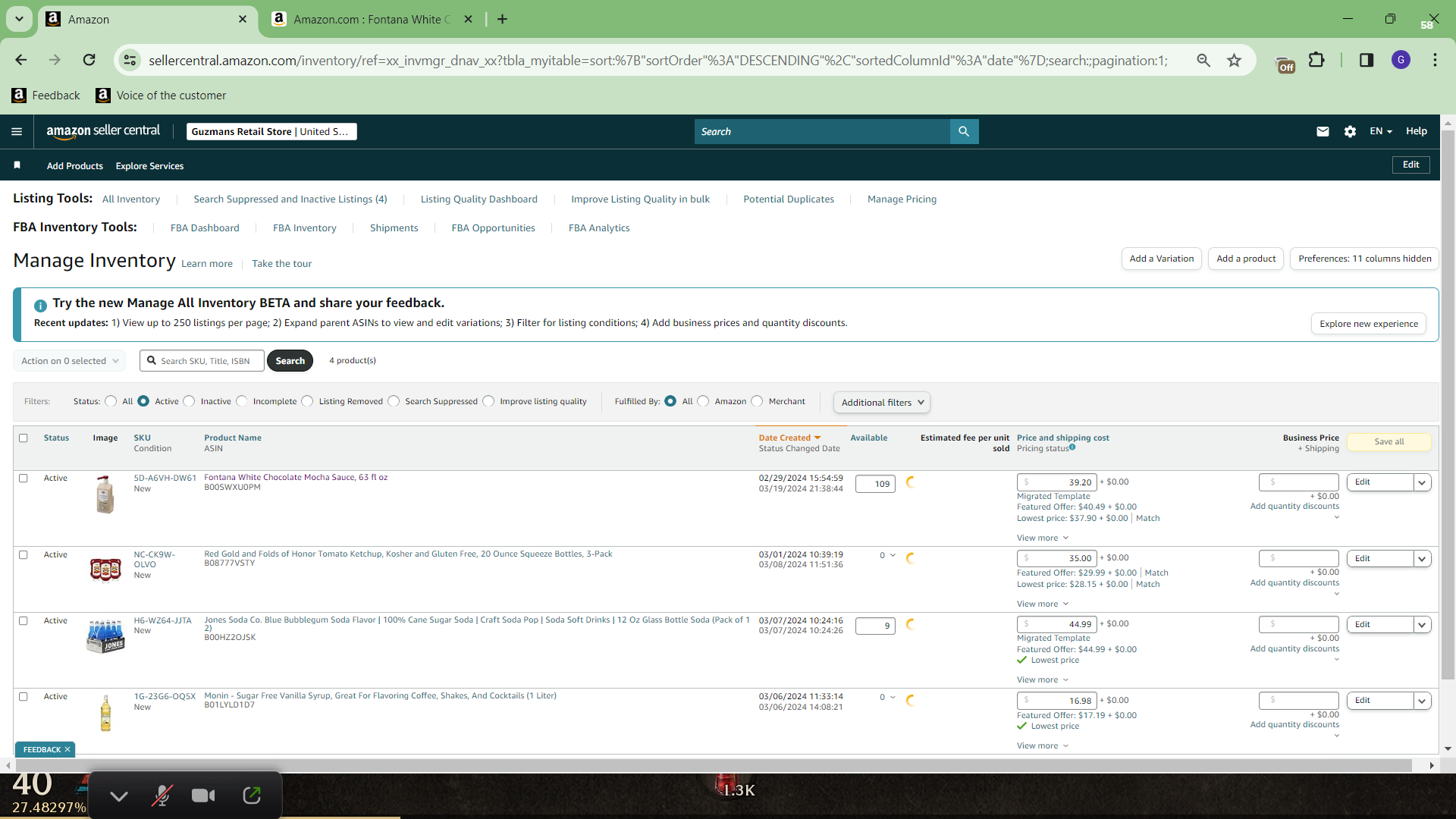Click the Save all button

point(1389,441)
